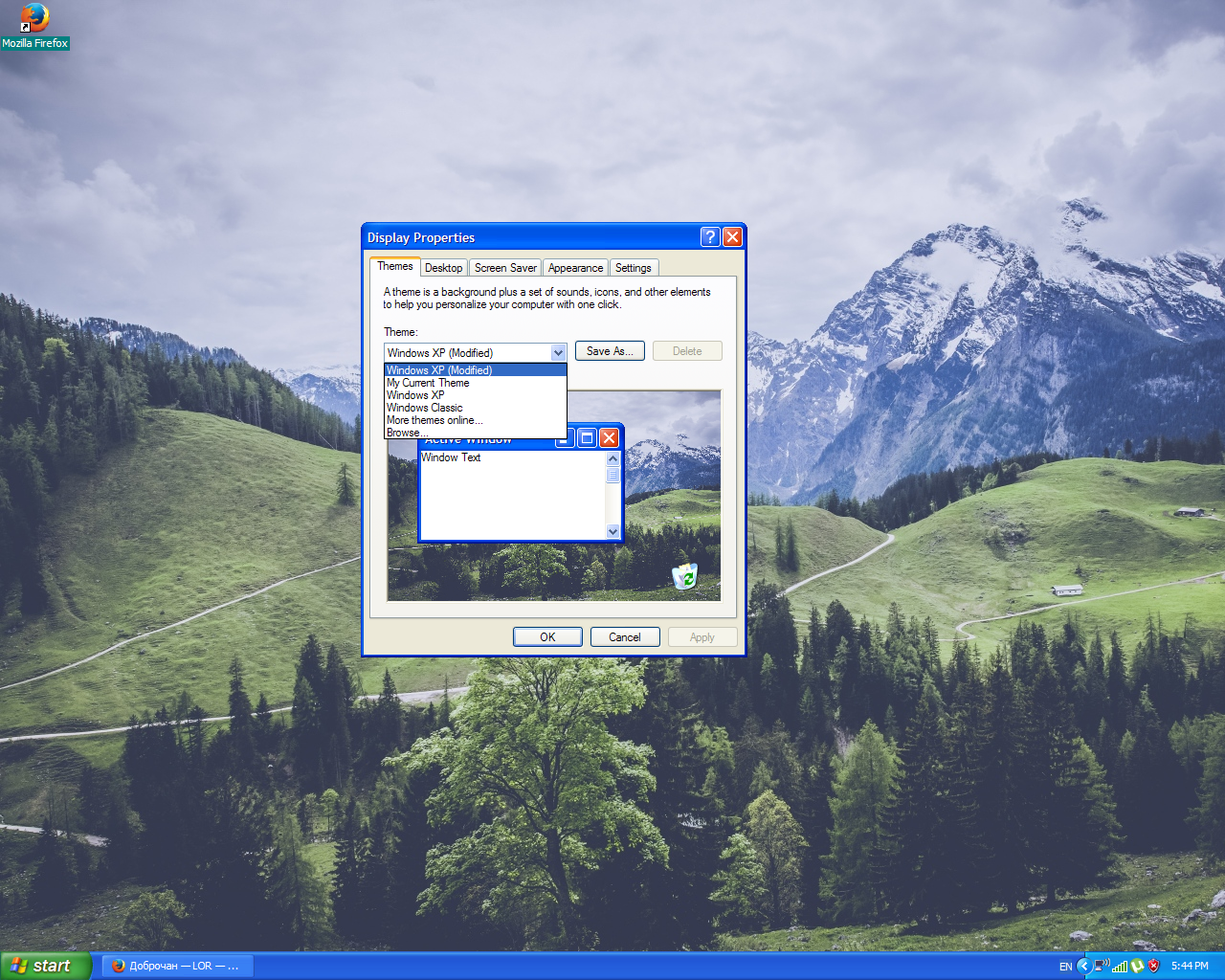Viewport: 1225px width, 980px height.
Task: Click the EN language indicator
Action: click(x=1065, y=967)
